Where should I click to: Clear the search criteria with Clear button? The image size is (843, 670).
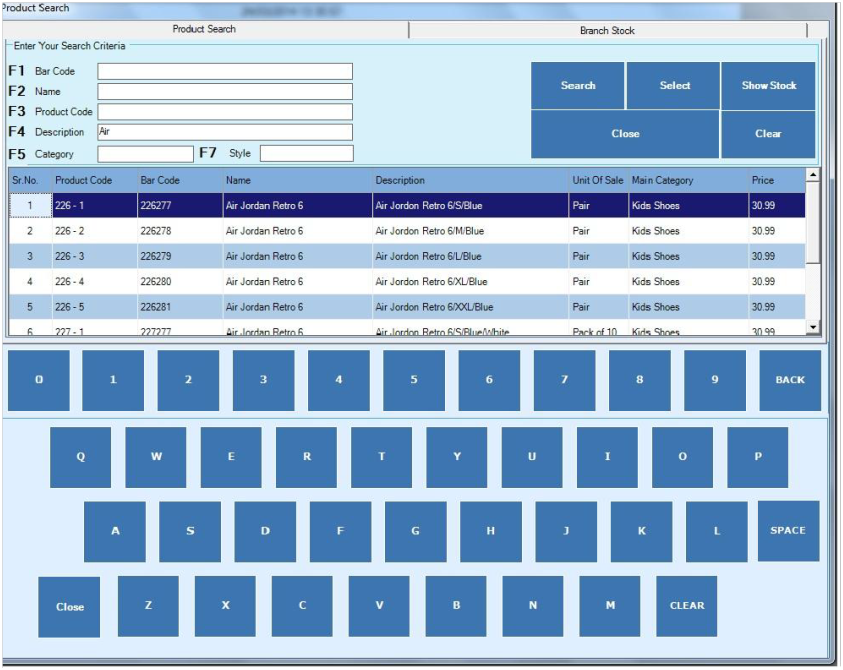tap(768, 134)
